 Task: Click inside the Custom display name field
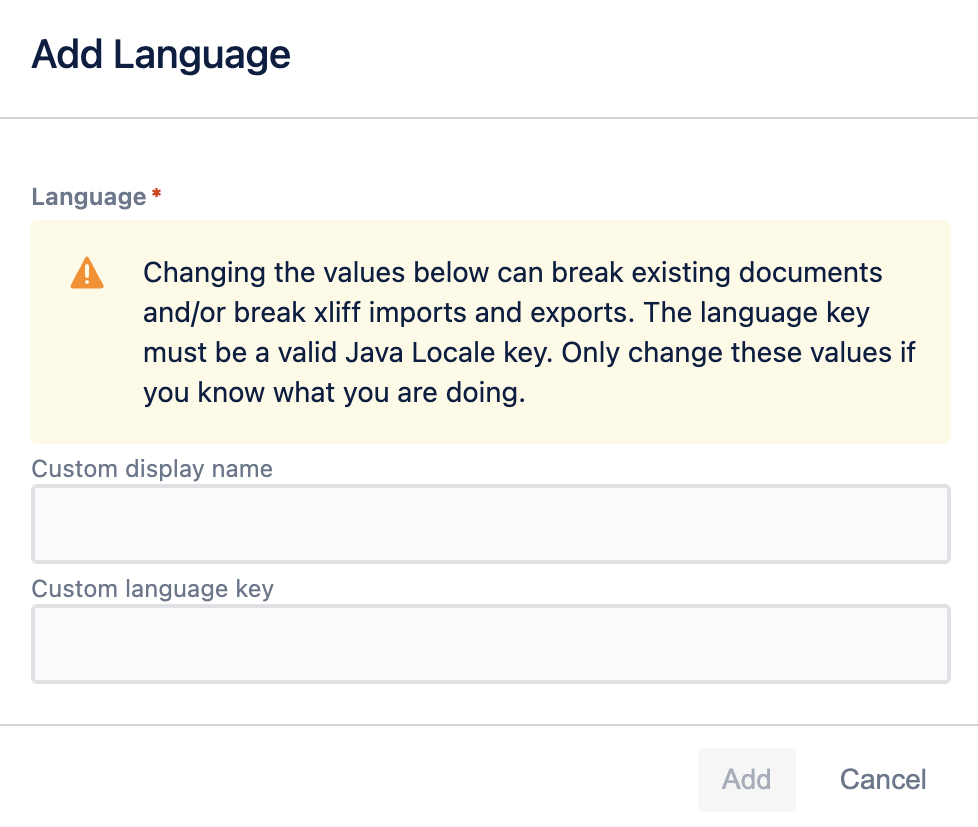490,523
